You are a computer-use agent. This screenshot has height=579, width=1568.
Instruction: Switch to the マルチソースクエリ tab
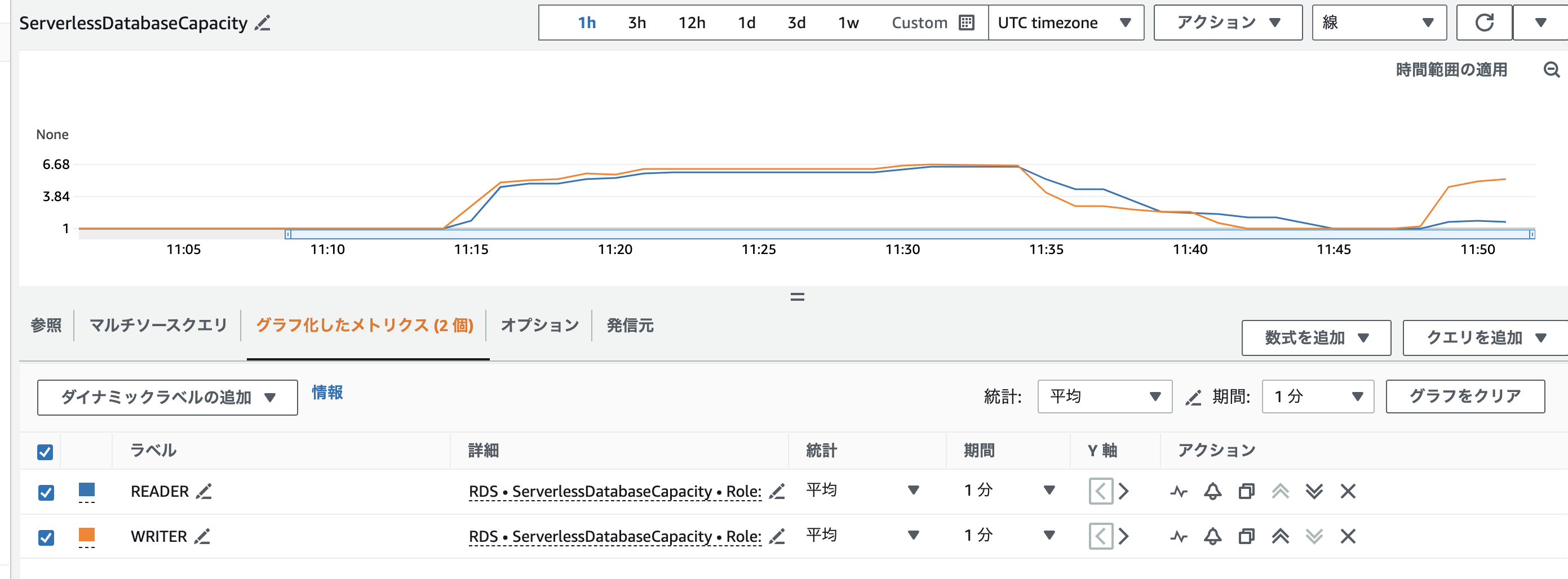click(x=158, y=326)
